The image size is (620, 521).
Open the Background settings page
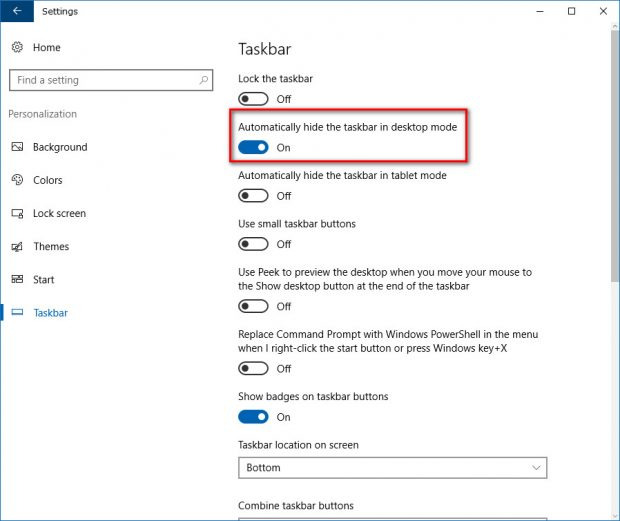coord(60,147)
